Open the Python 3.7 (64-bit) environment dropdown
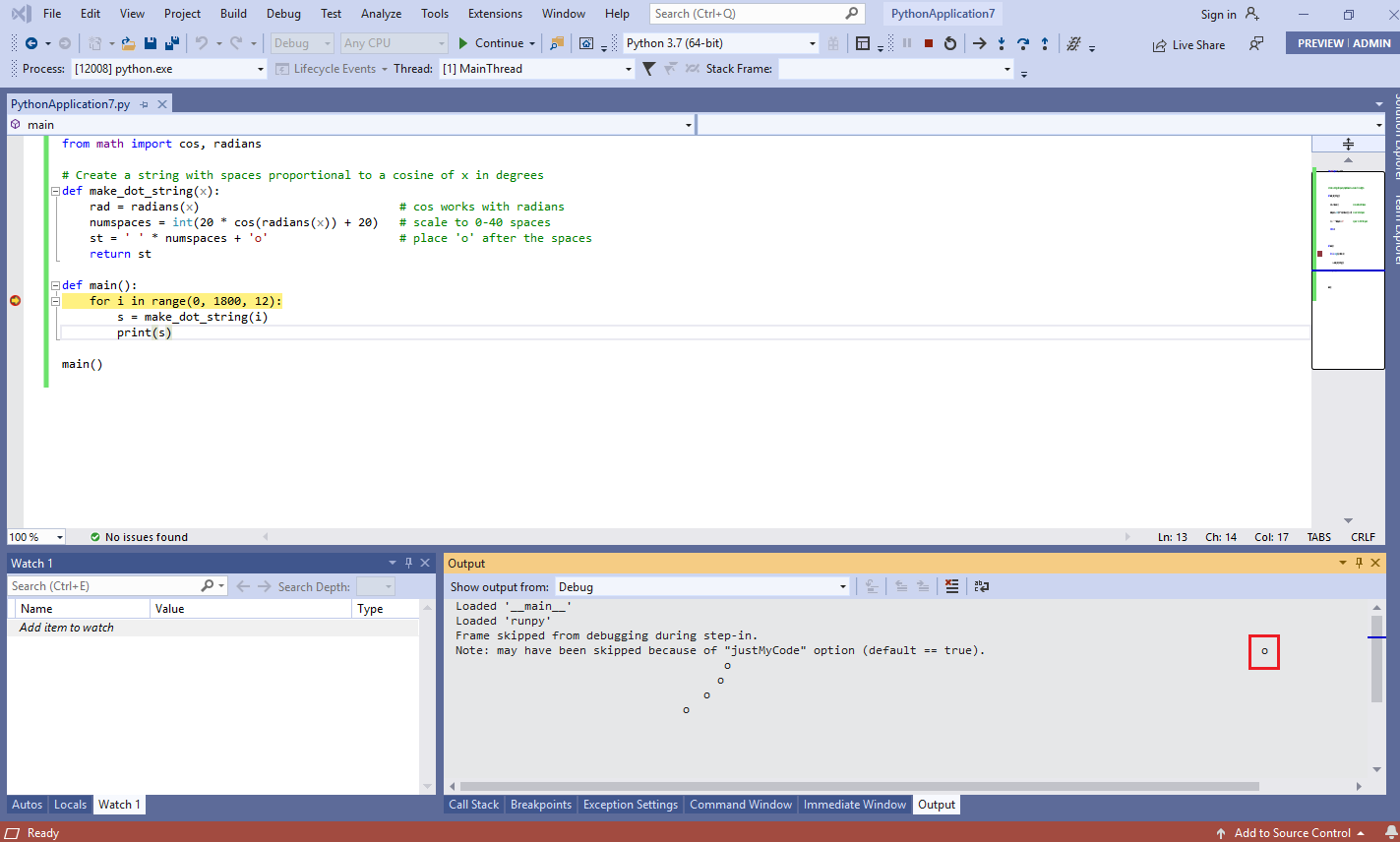 coord(811,43)
